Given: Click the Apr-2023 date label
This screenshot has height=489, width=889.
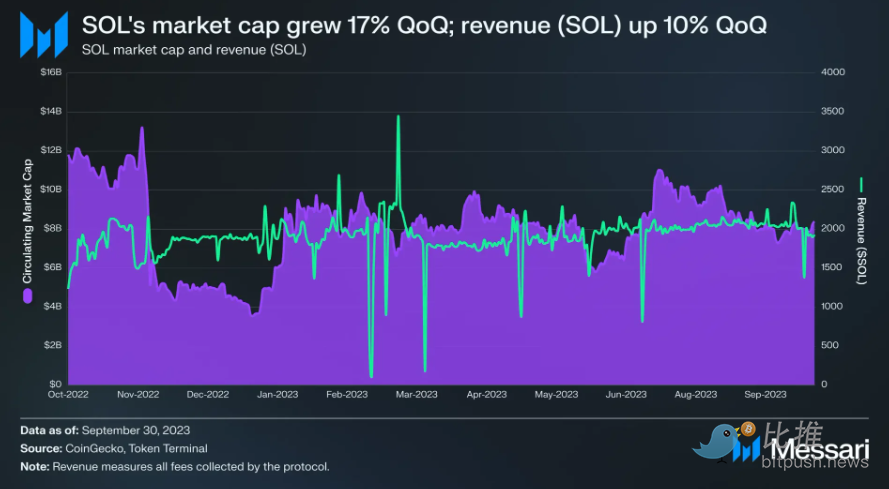Looking at the screenshot, I should pyautogui.click(x=486, y=394).
